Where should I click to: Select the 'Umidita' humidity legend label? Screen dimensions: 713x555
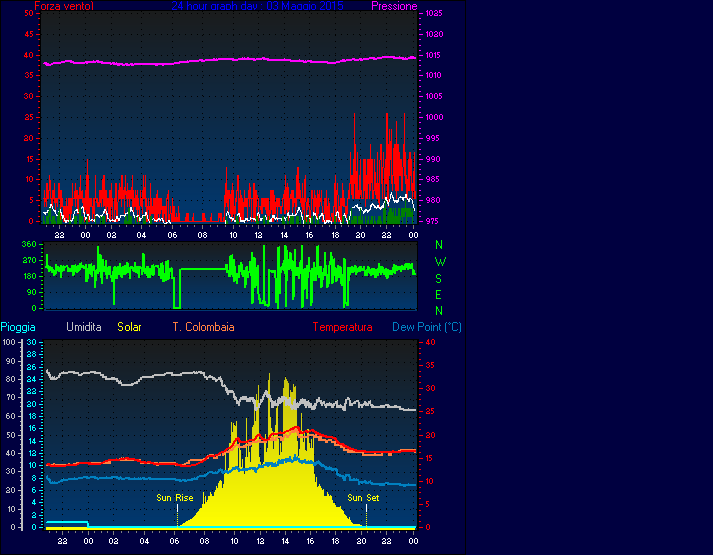[x=84, y=327]
